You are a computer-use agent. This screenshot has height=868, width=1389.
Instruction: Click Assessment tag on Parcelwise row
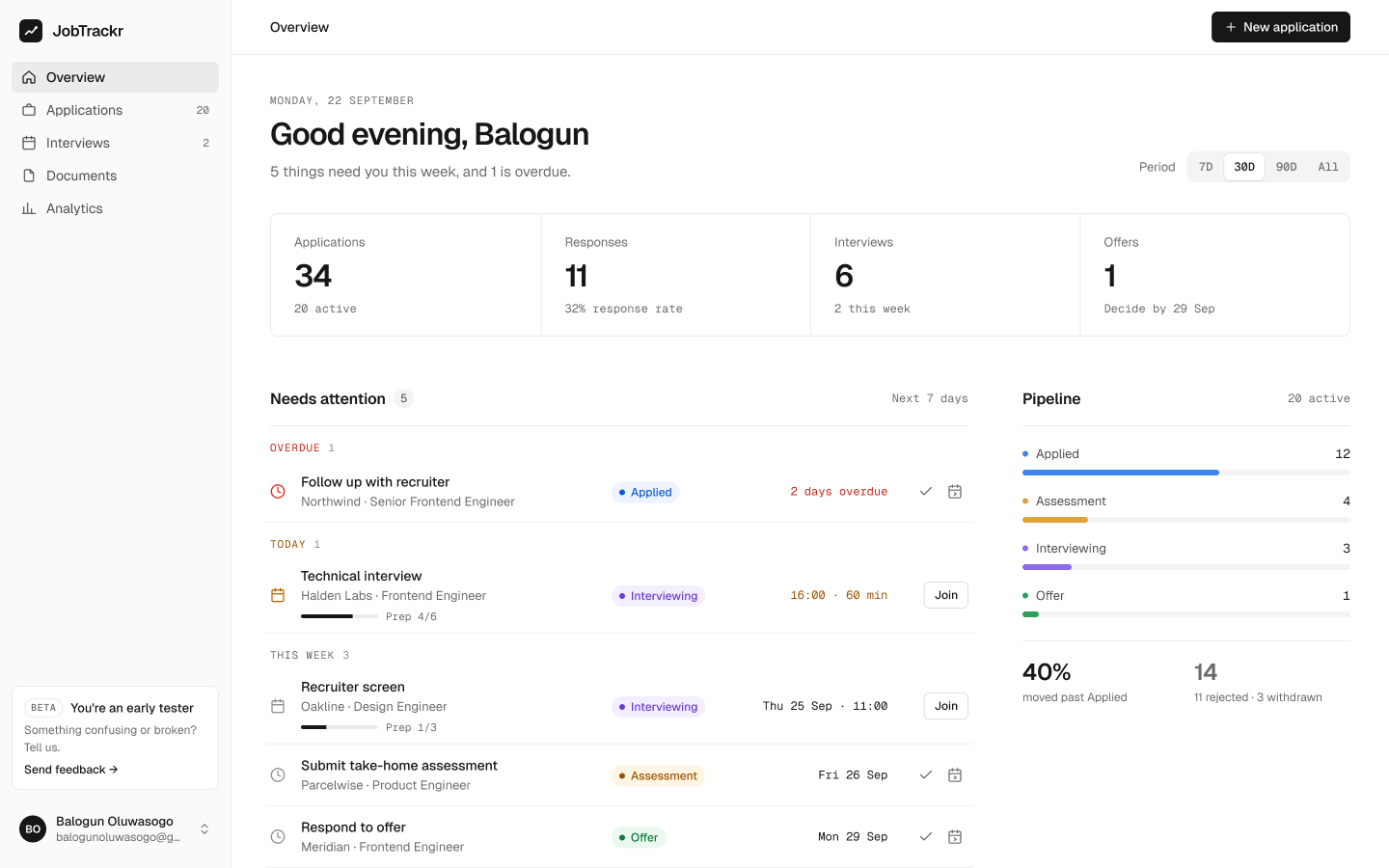pos(658,775)
